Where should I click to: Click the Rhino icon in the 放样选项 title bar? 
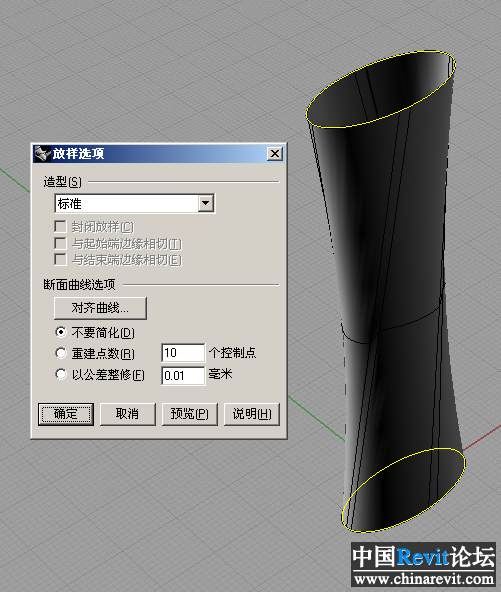[x=42, y=154]
